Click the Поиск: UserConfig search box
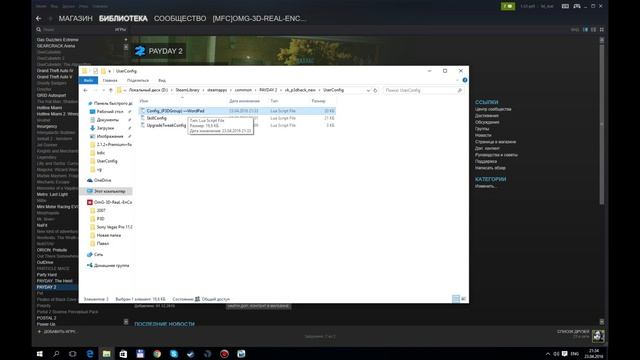 (x=423, y=90)
